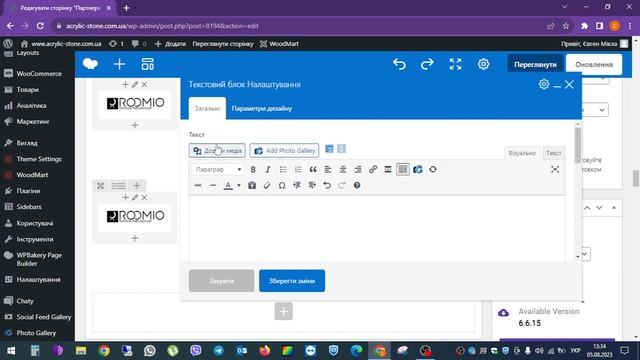Image resolution: width=640 pixels, height=360 pixels.
Task: Open the Параметри дизайну tab
Action: pos(262,109)
